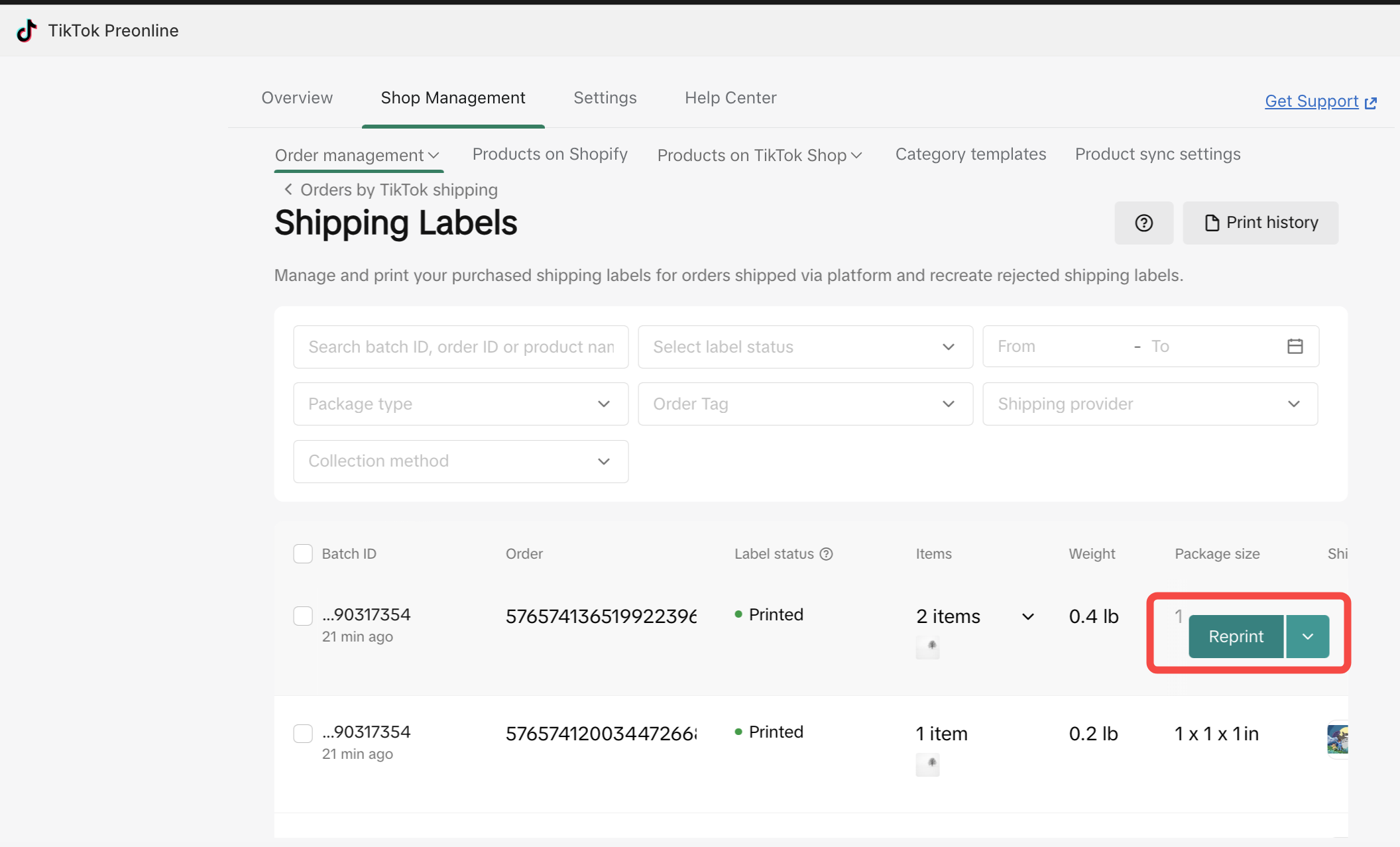Expand the Reprint button dropdown arrow
Image resolution: width=1400 pixels, height=847 pixels.
tap(1307, 636)
